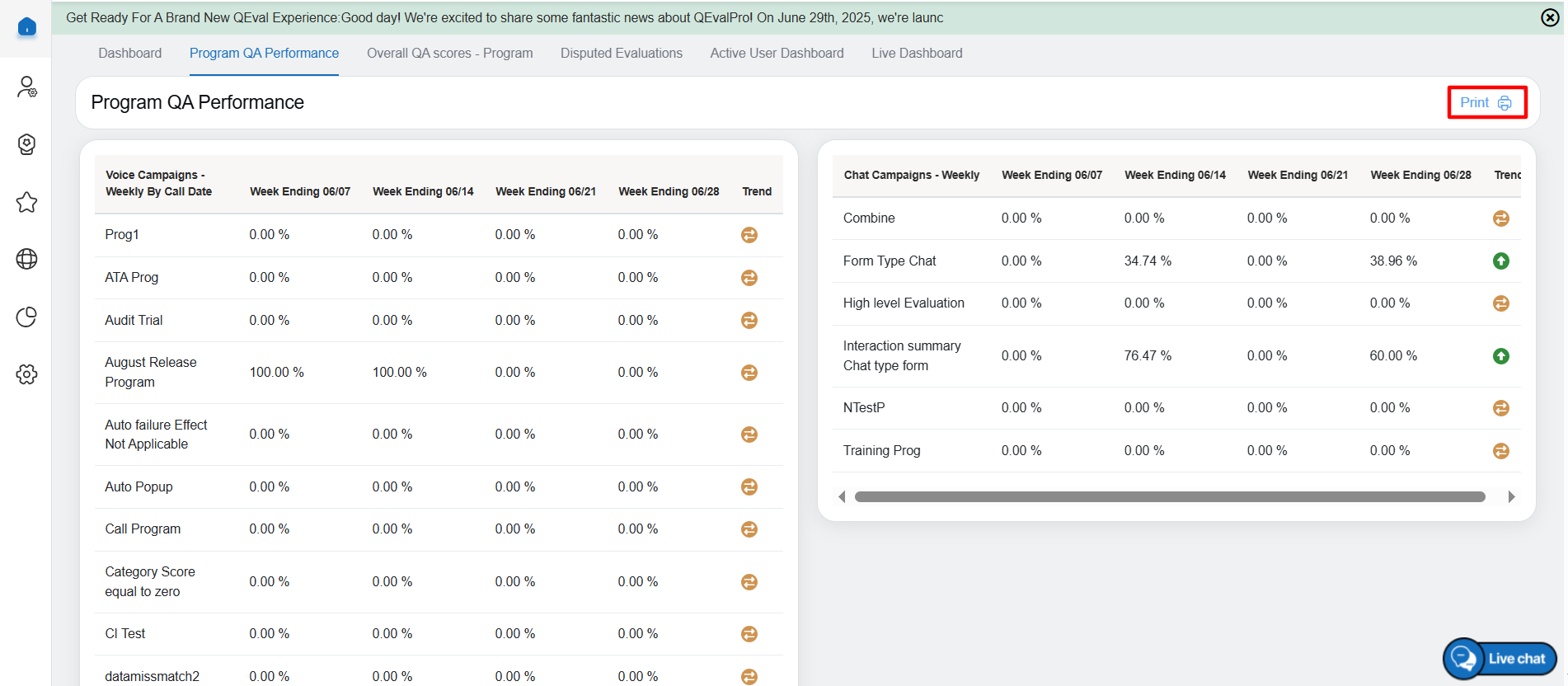Go to Live Dashboard tab
Image resolution: width=1568 pixels, height=686 pixels.
pyautogui.click(x=917, y=54)
